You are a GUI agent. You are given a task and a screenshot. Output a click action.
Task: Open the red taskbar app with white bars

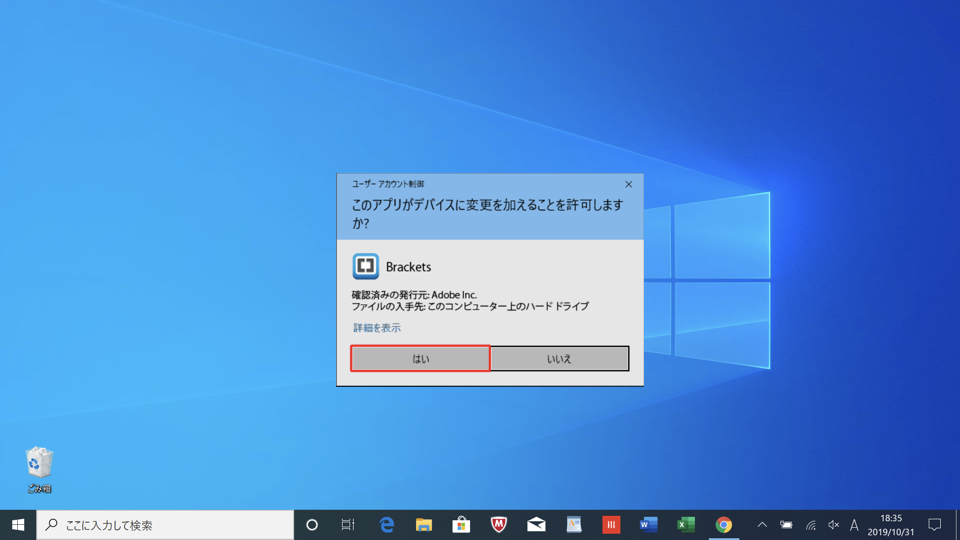(x=611, y=525)
